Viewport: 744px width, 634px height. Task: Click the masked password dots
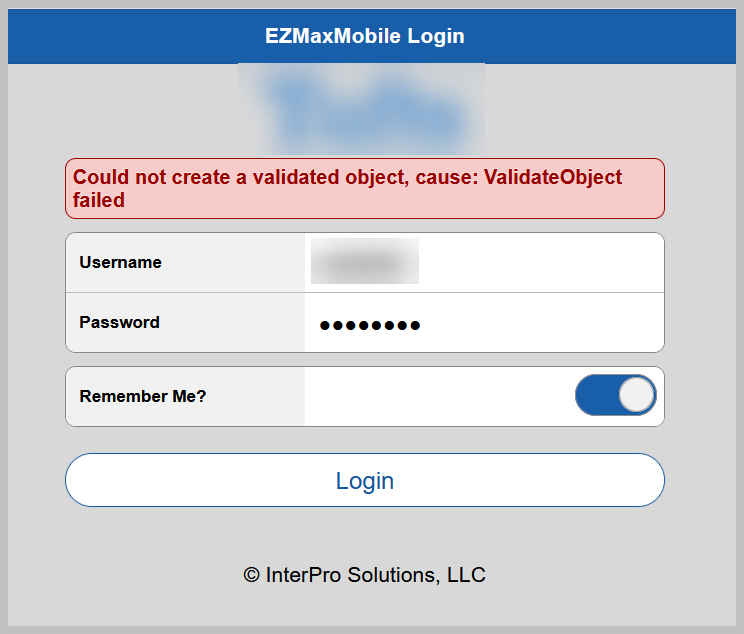pyautogui.click(x=370, y=325)
